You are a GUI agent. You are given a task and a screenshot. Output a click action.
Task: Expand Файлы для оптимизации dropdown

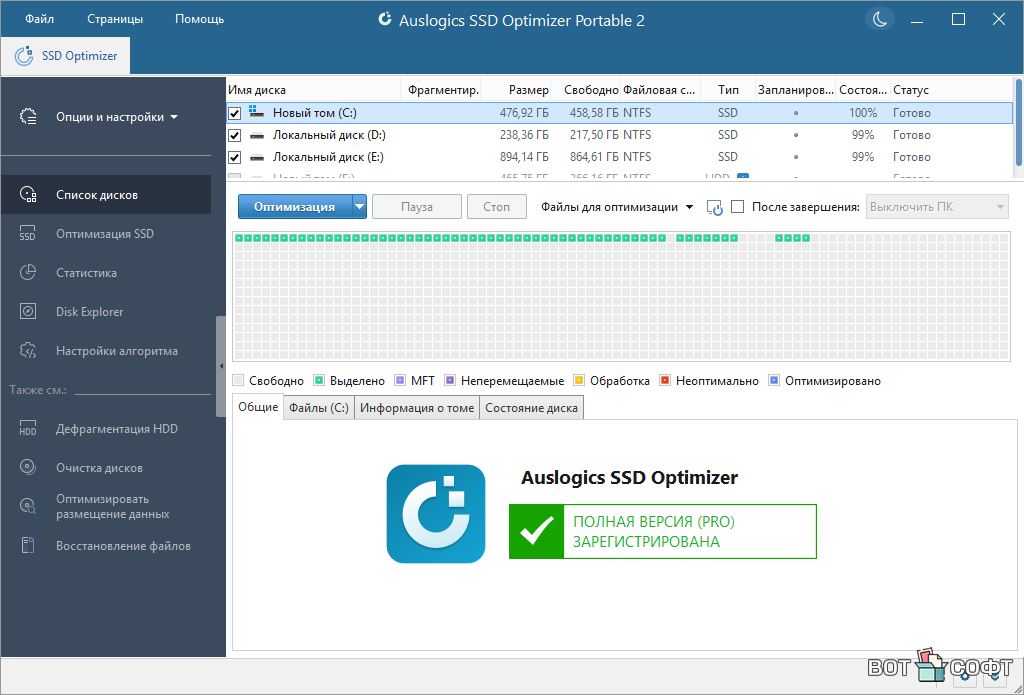(x=617, y=207)
